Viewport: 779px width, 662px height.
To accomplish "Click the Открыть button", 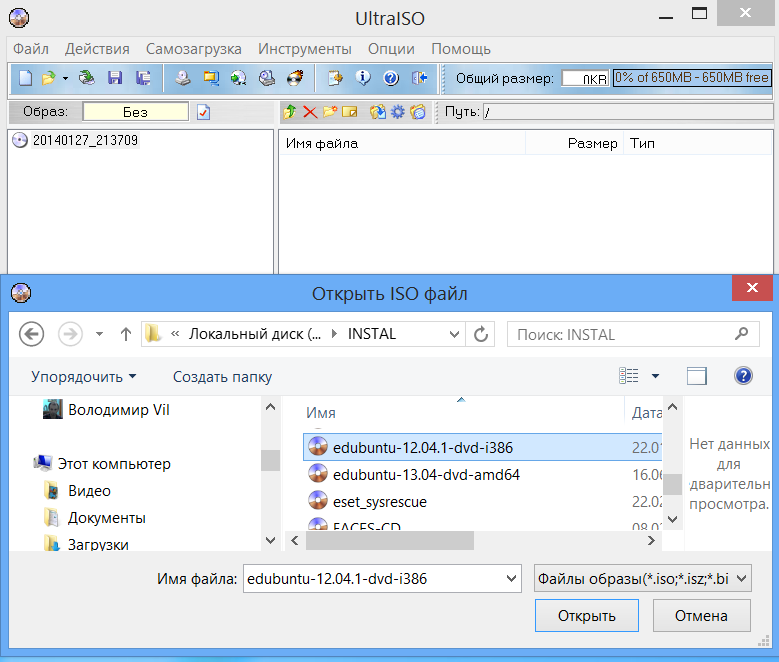I will 587,616.
